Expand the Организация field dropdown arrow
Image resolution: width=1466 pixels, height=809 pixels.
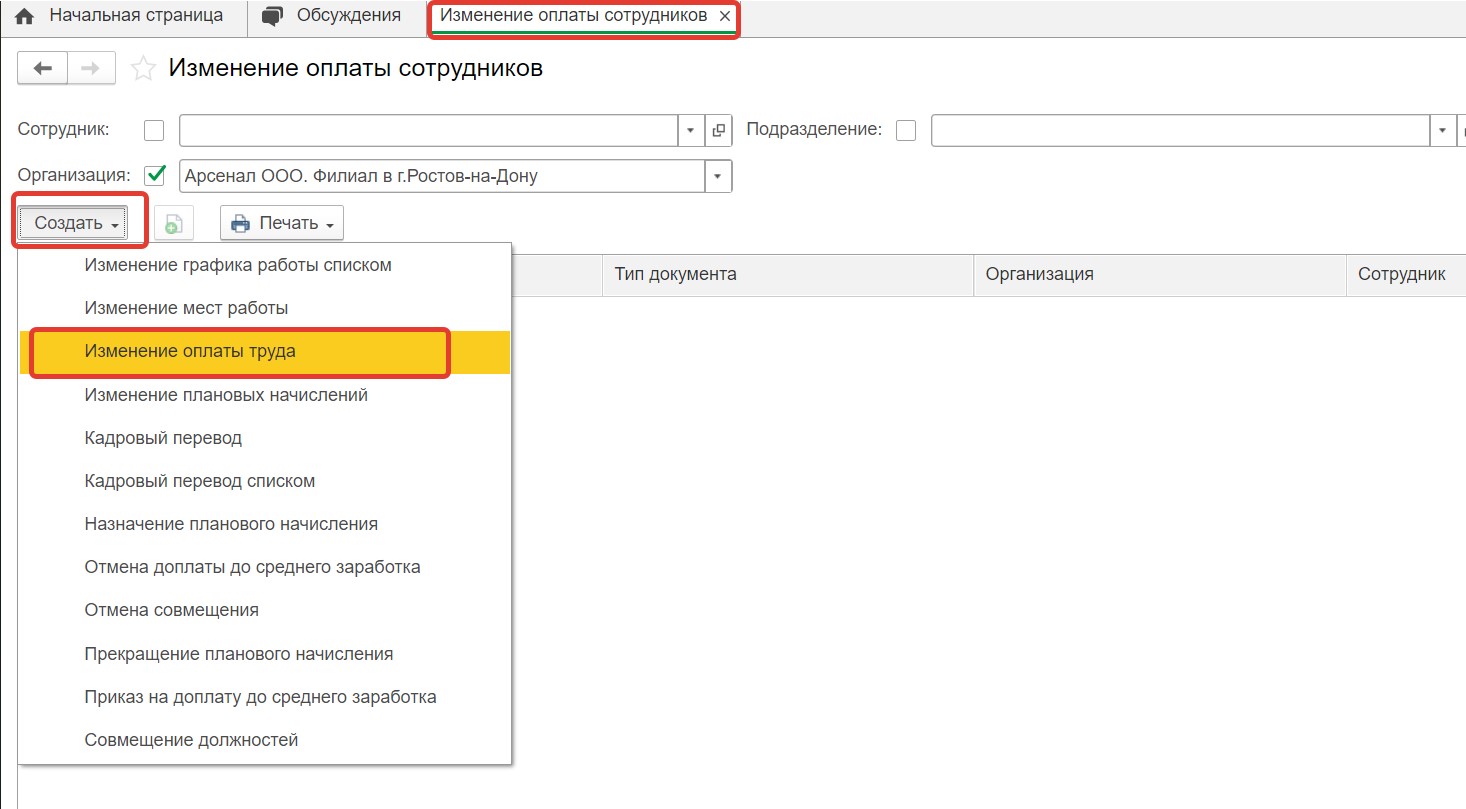pyautogui.click(x=719, y=176)
